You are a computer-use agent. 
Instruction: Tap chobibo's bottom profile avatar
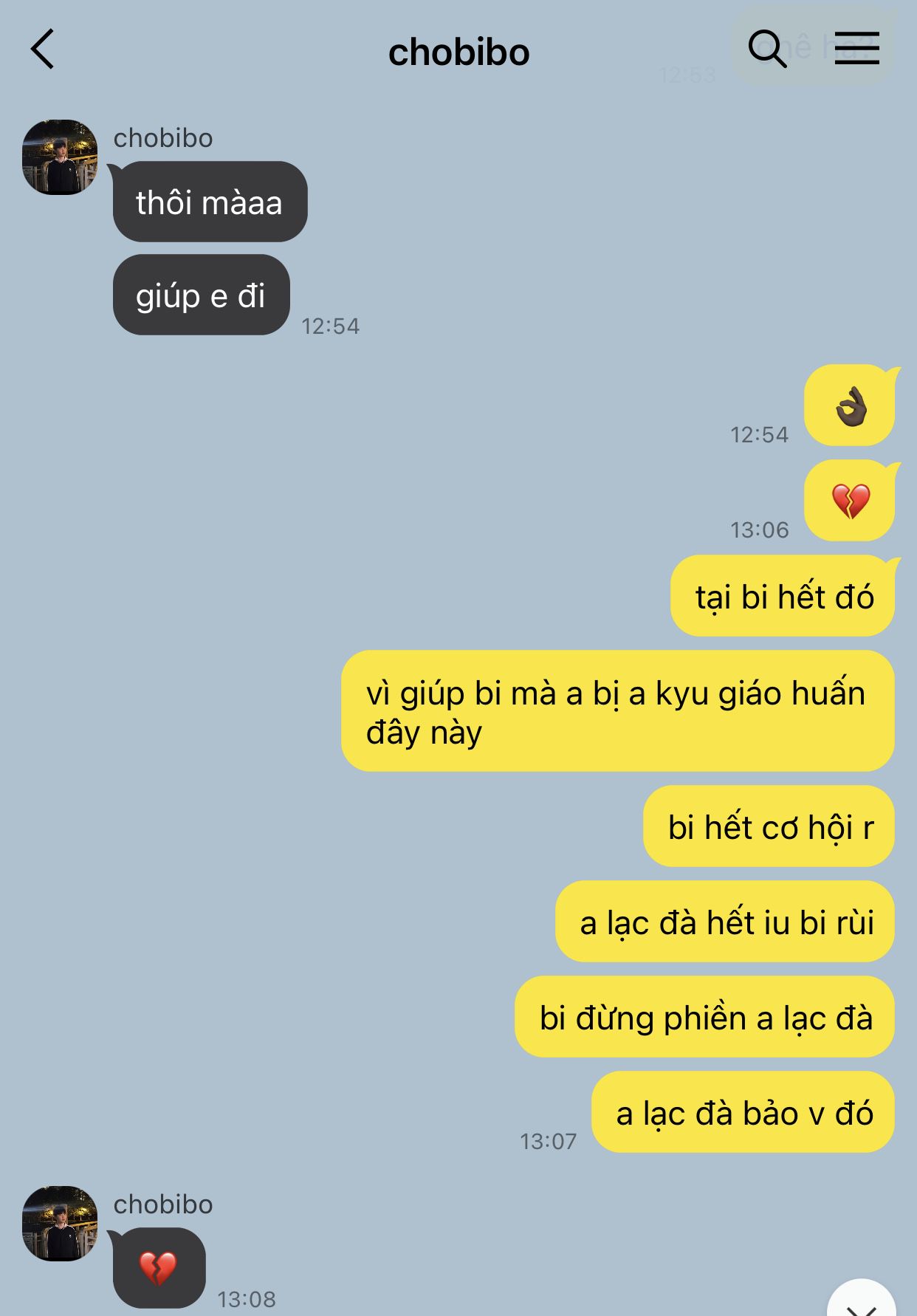pos(60,1224)
